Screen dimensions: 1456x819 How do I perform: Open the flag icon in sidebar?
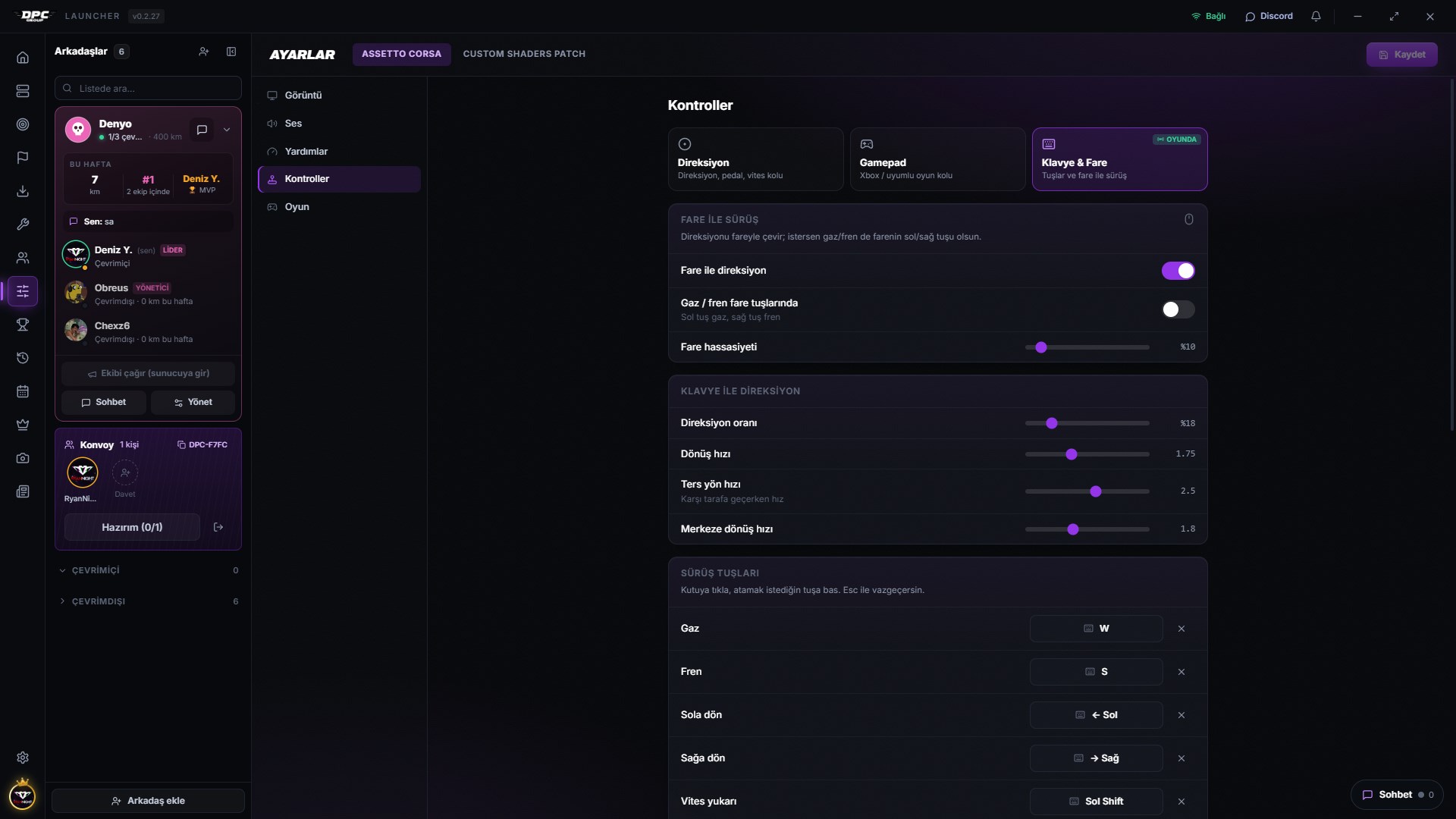[x=23, y=158]
